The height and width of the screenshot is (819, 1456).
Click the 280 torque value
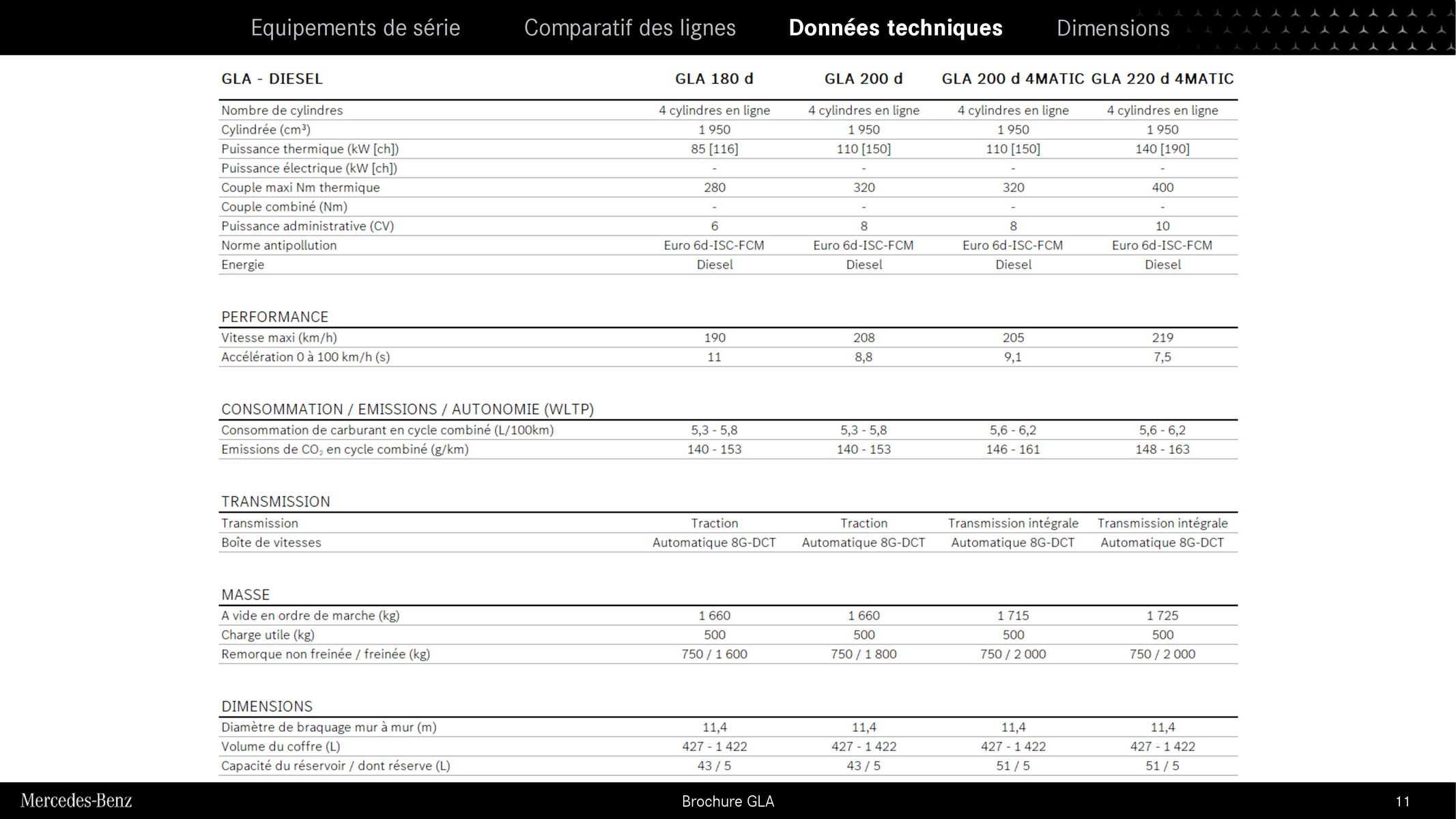pyautogui.click(x=714, y=187)
